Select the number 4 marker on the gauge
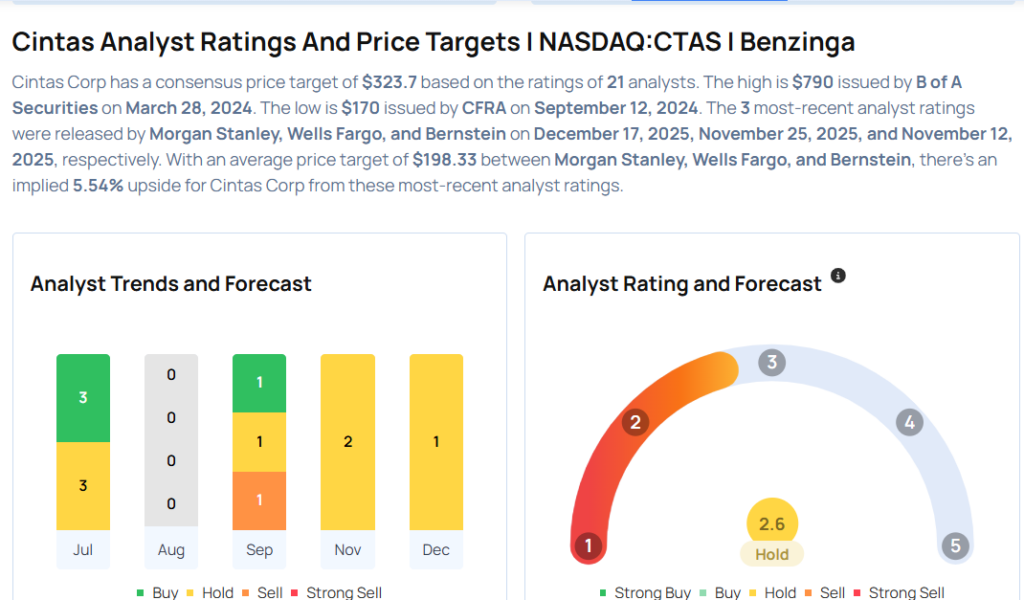The image size is (1024, 600). click(x=909, y=422)
